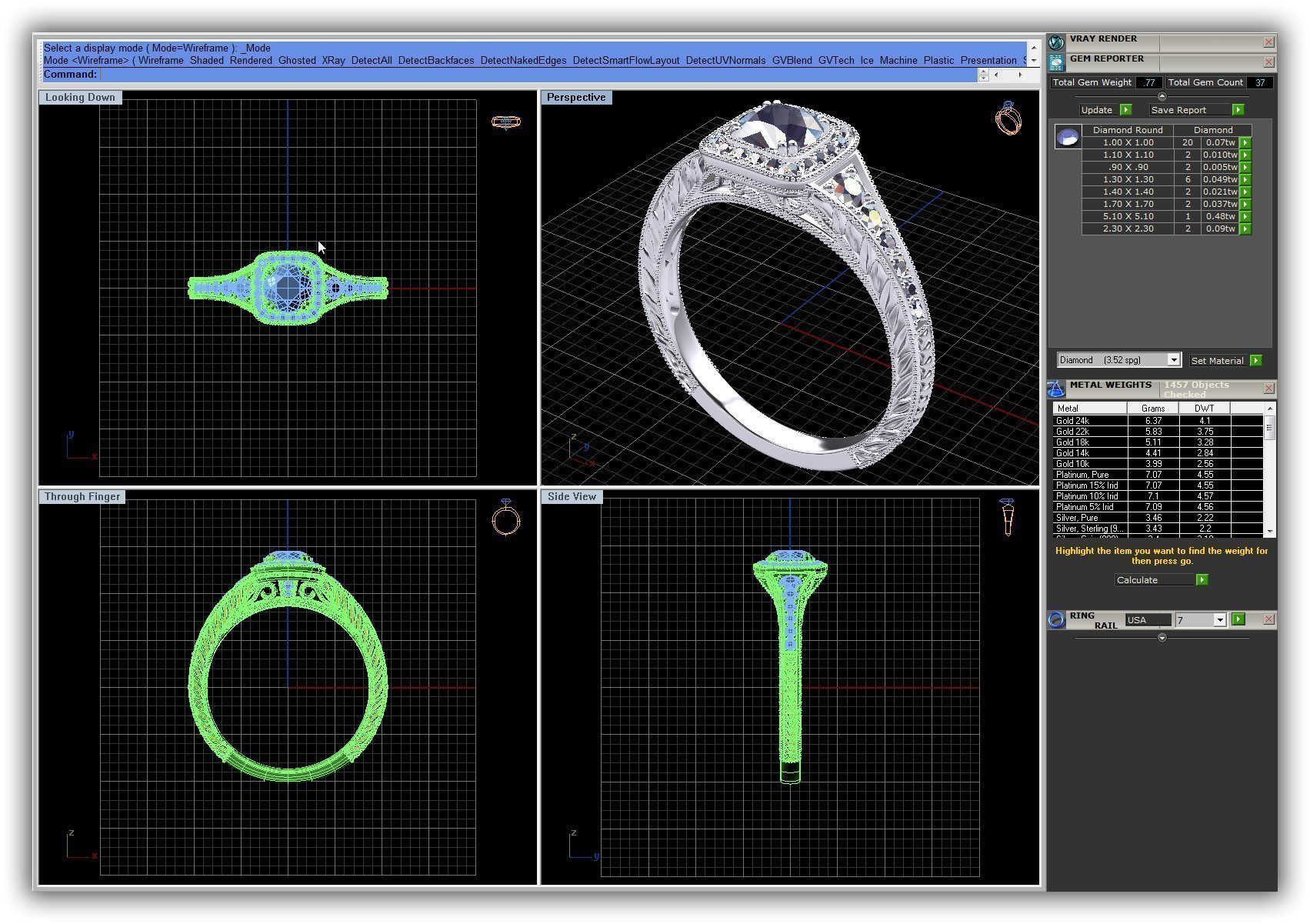1310x924 pixels.
Task: Click the Gem Reporter panel icon
Action: click(x=1057, y=62)
